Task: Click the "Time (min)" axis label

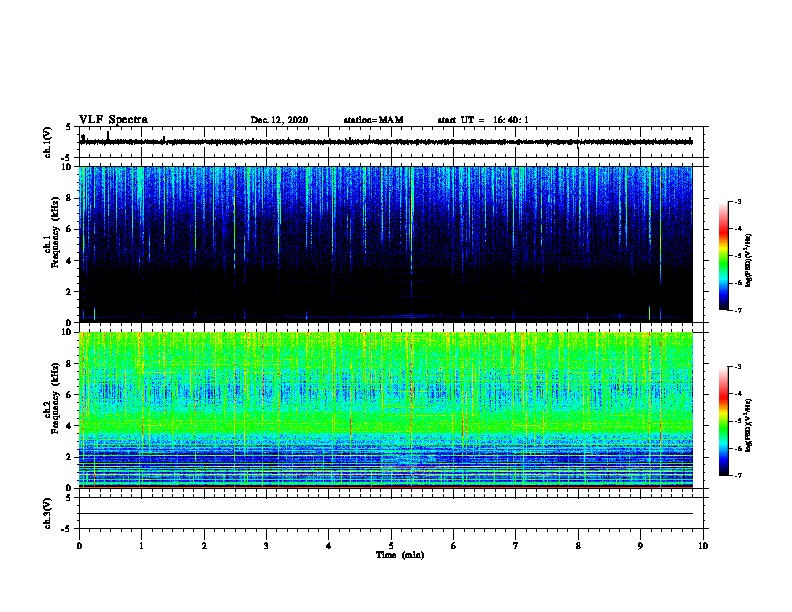Action: pyautogui.click(x=400, y=555)
